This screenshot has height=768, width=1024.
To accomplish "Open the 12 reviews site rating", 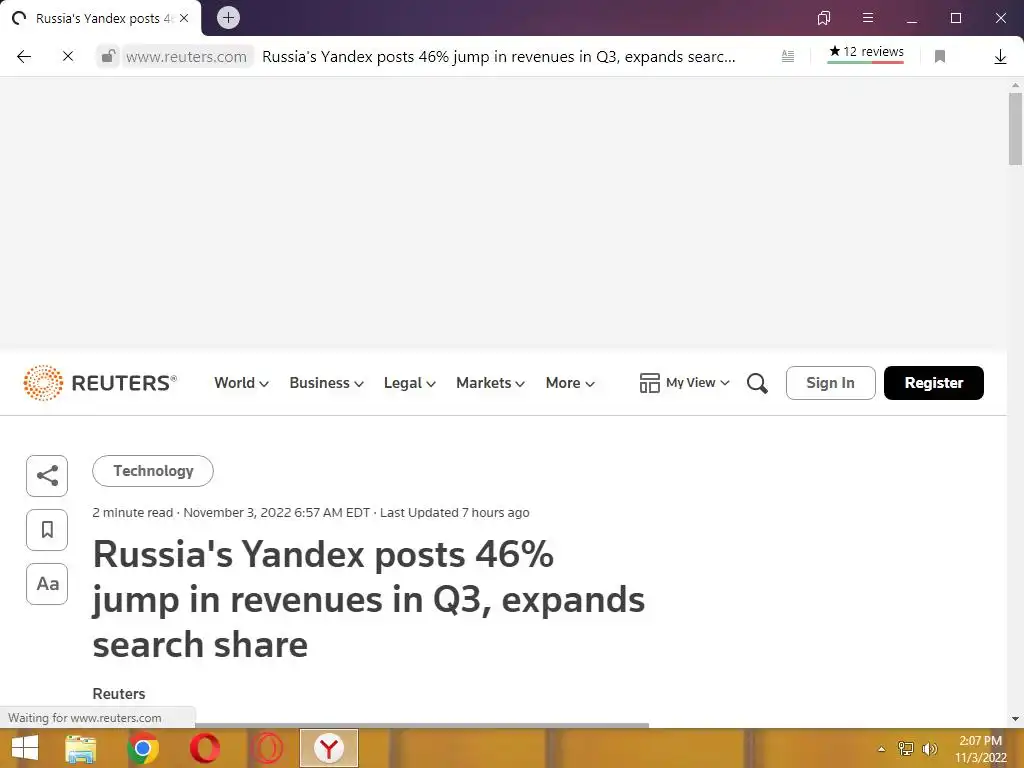I will pyautogui.click(x=866, y=53).
